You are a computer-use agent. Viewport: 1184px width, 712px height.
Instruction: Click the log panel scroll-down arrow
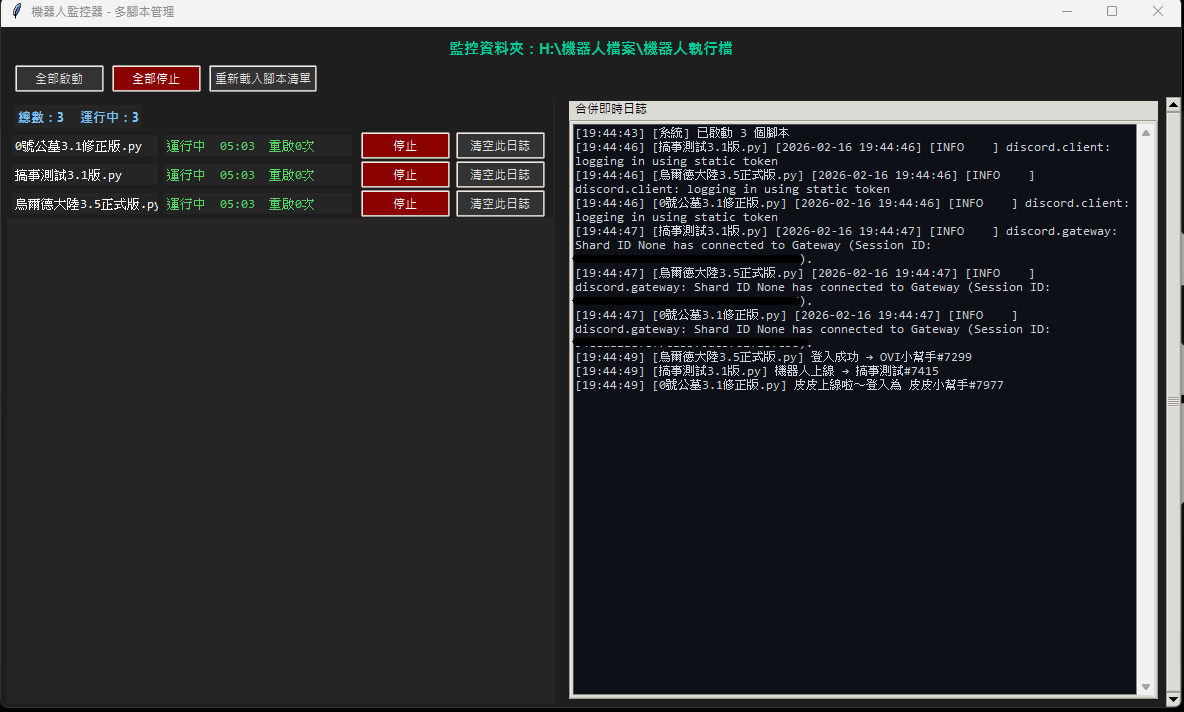1145,687
